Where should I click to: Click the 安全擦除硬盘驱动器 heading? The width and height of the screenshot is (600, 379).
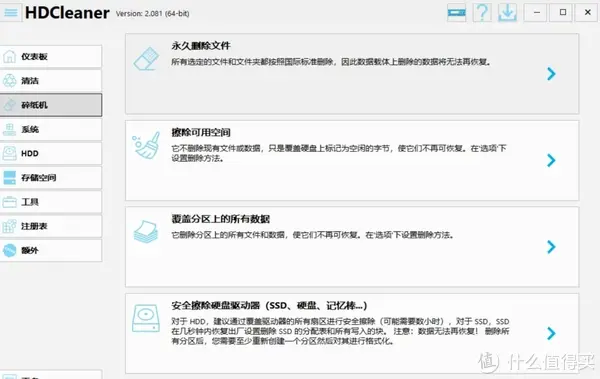coord(269,305)
